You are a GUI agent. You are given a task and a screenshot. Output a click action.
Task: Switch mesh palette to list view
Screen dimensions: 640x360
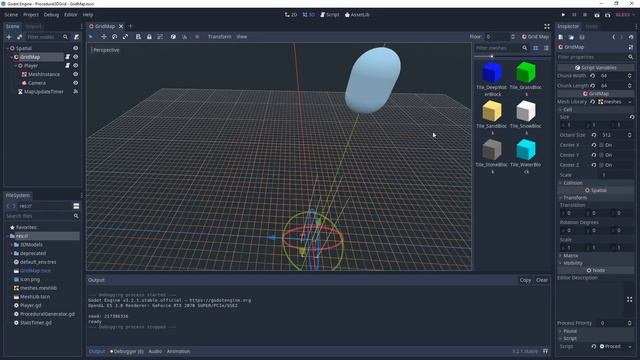[x=546, y=48]
